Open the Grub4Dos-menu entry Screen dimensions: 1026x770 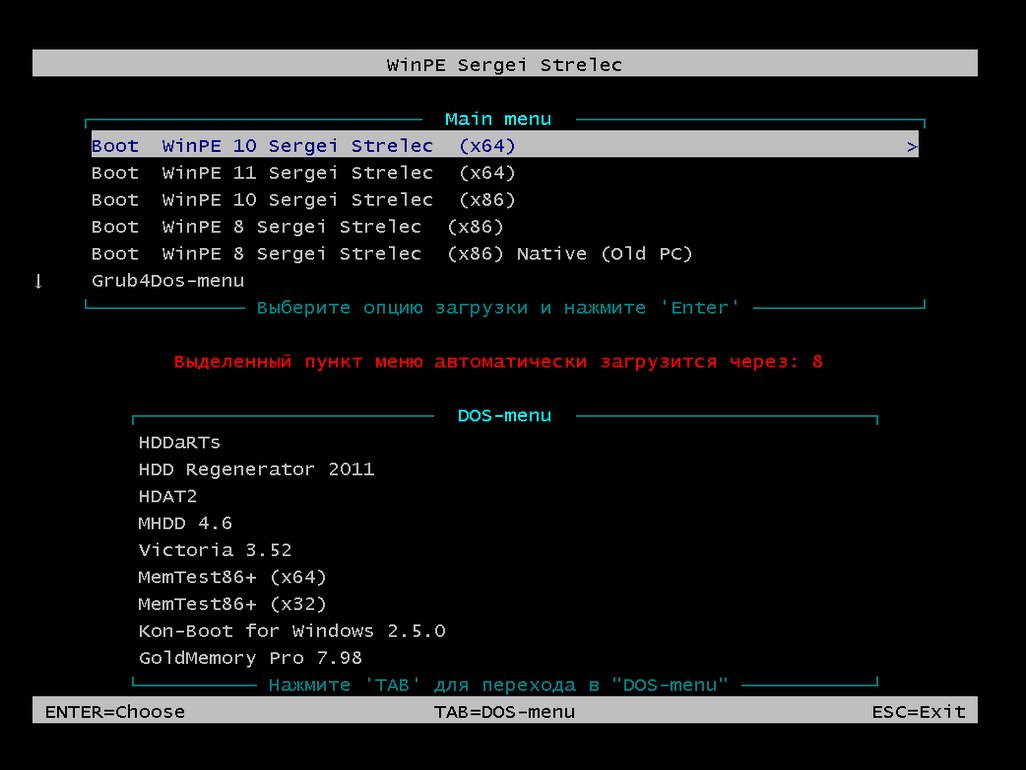coord(168,281)
